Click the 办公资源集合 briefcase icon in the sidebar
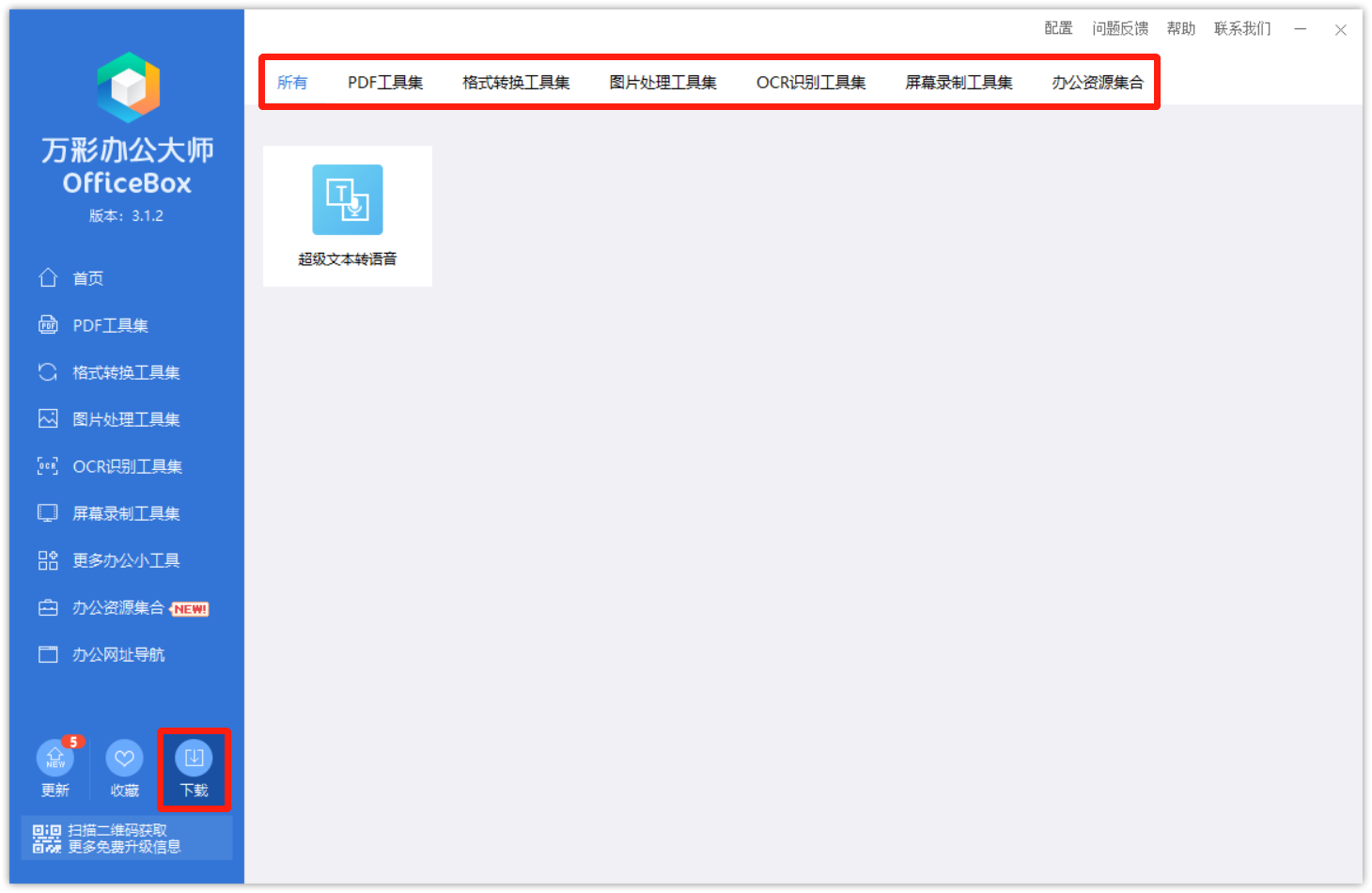The image size is (1372, 893). [48, 607]
